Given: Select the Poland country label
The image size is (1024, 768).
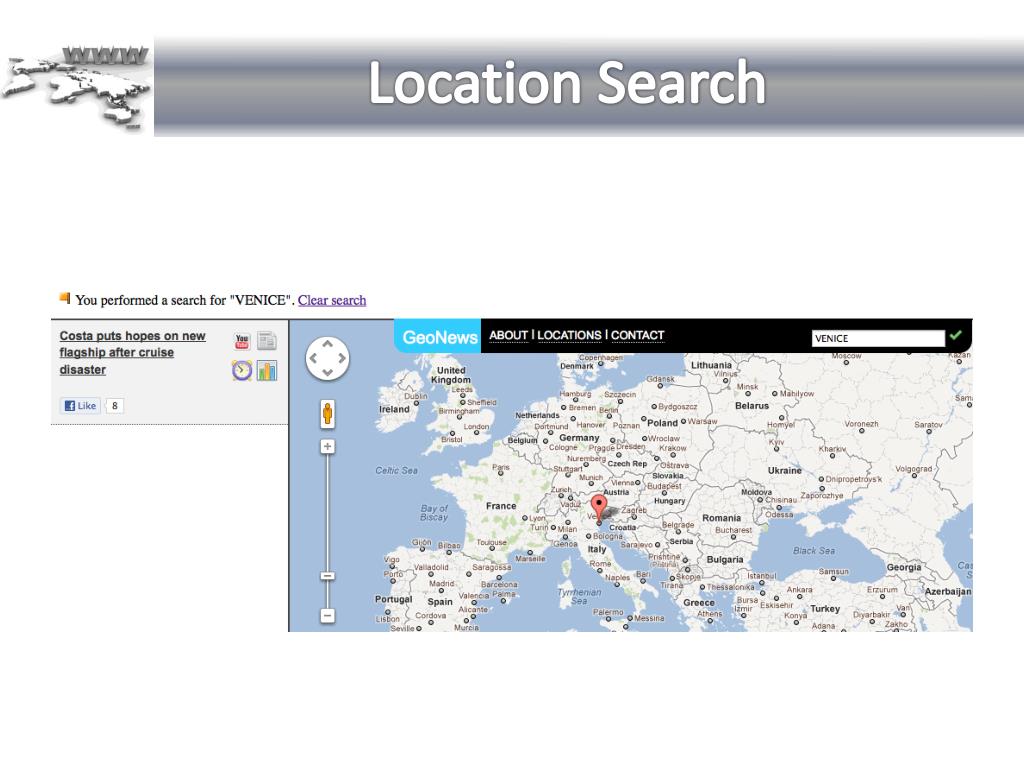Looking at the screenshot, I should (x=663, y=423).
